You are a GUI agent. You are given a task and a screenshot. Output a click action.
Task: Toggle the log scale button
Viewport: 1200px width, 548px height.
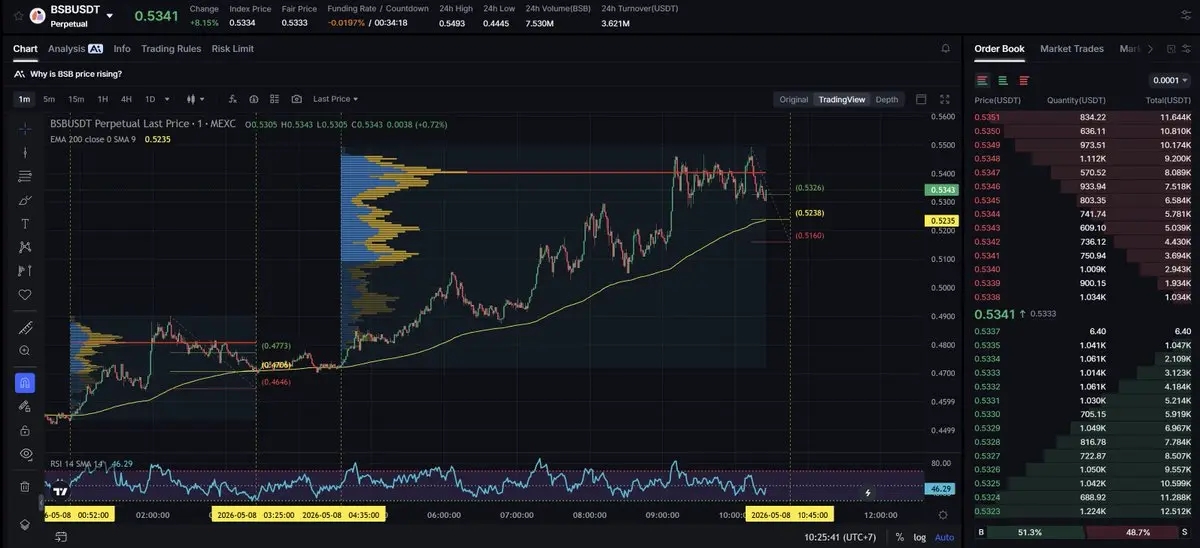tap(920, 537)
